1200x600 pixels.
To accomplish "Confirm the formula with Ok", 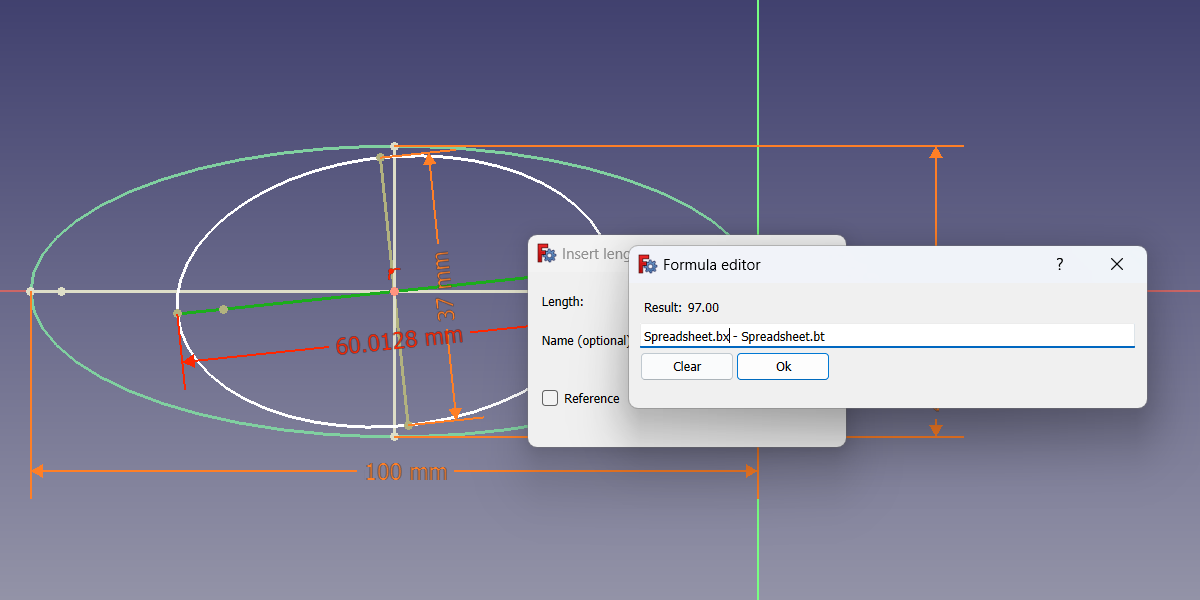I will click(782, 366).
